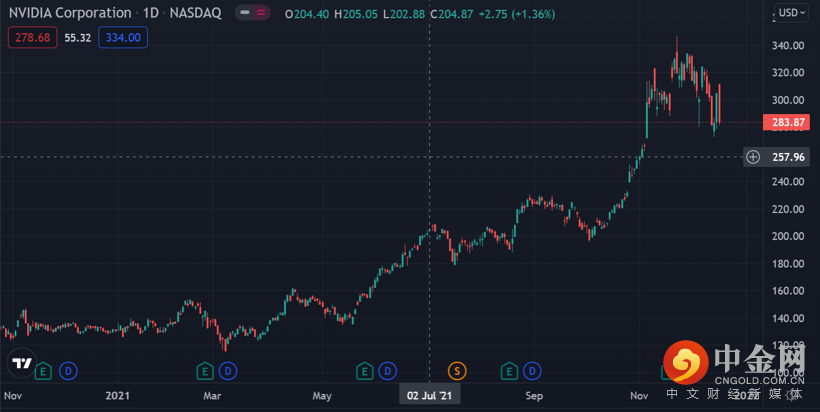
Task: Open the USD currency dropdown
Action: [x=791, y=13]
